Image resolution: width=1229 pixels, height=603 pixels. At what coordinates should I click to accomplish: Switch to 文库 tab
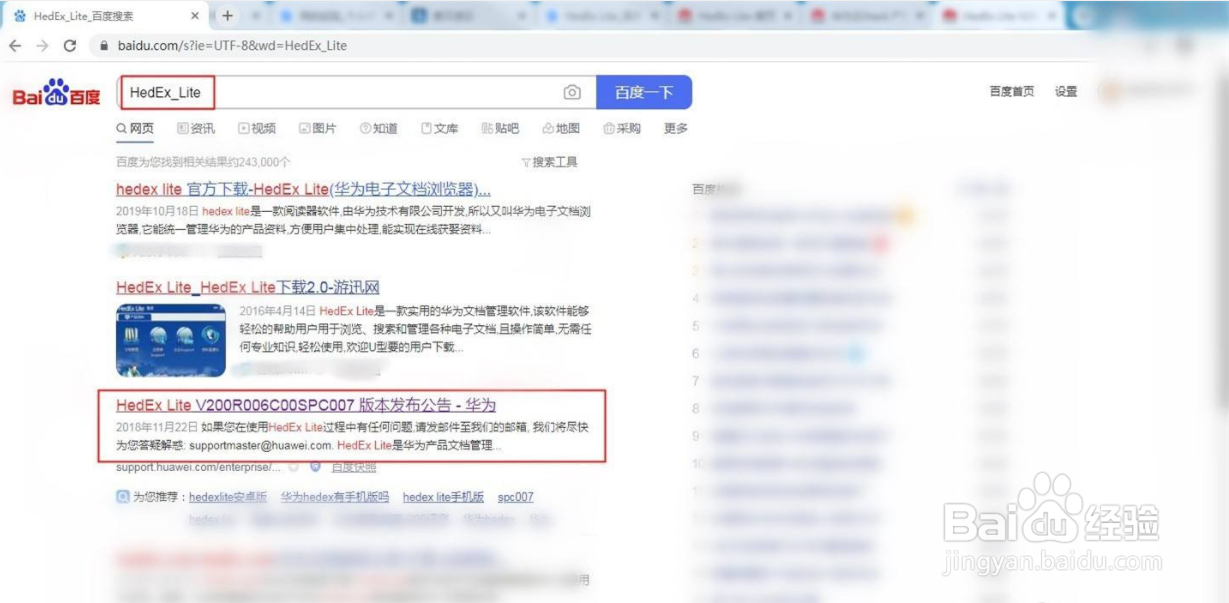tap(440, 129)
